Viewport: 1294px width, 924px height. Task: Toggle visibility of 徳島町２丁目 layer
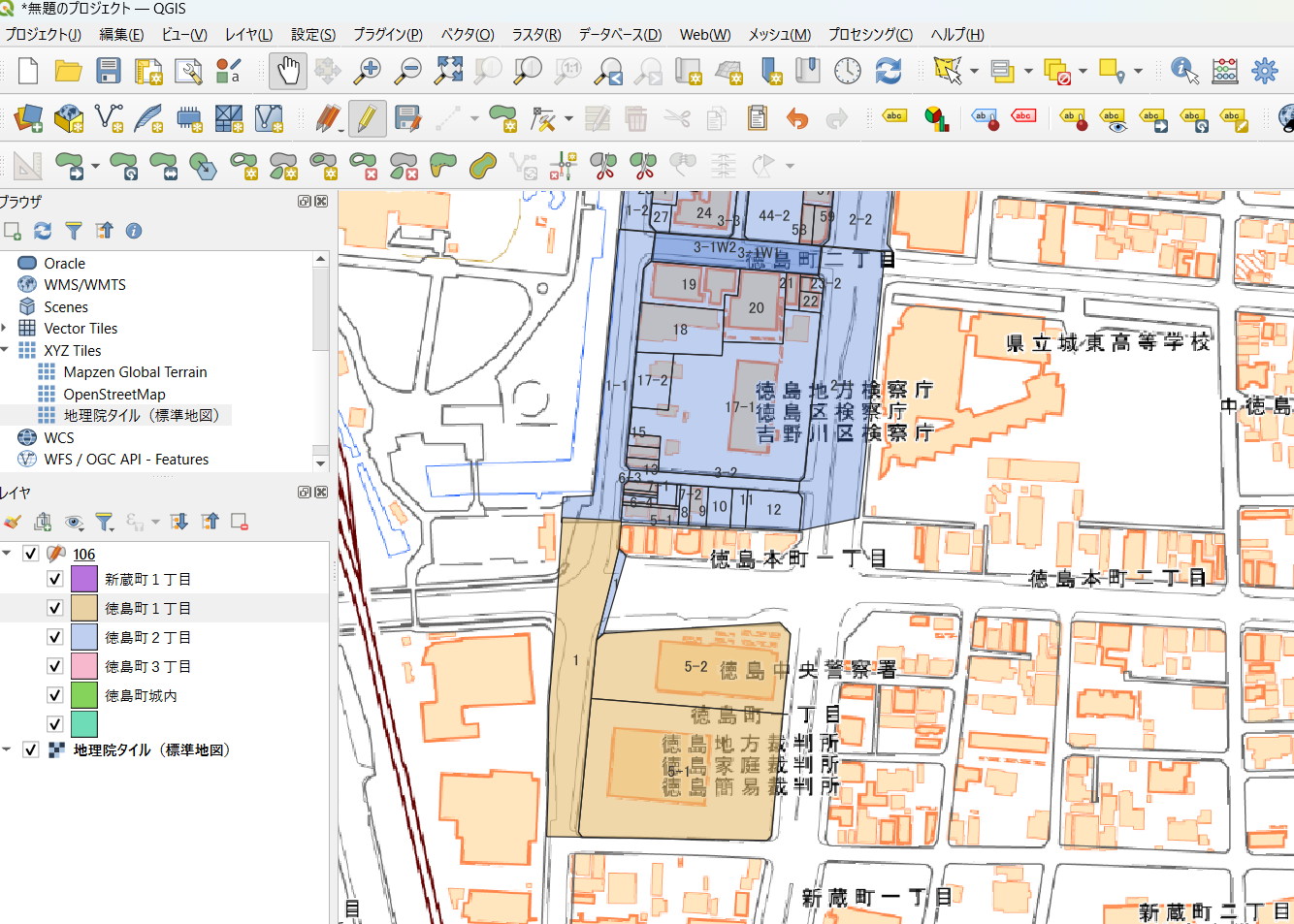(55, 637)
